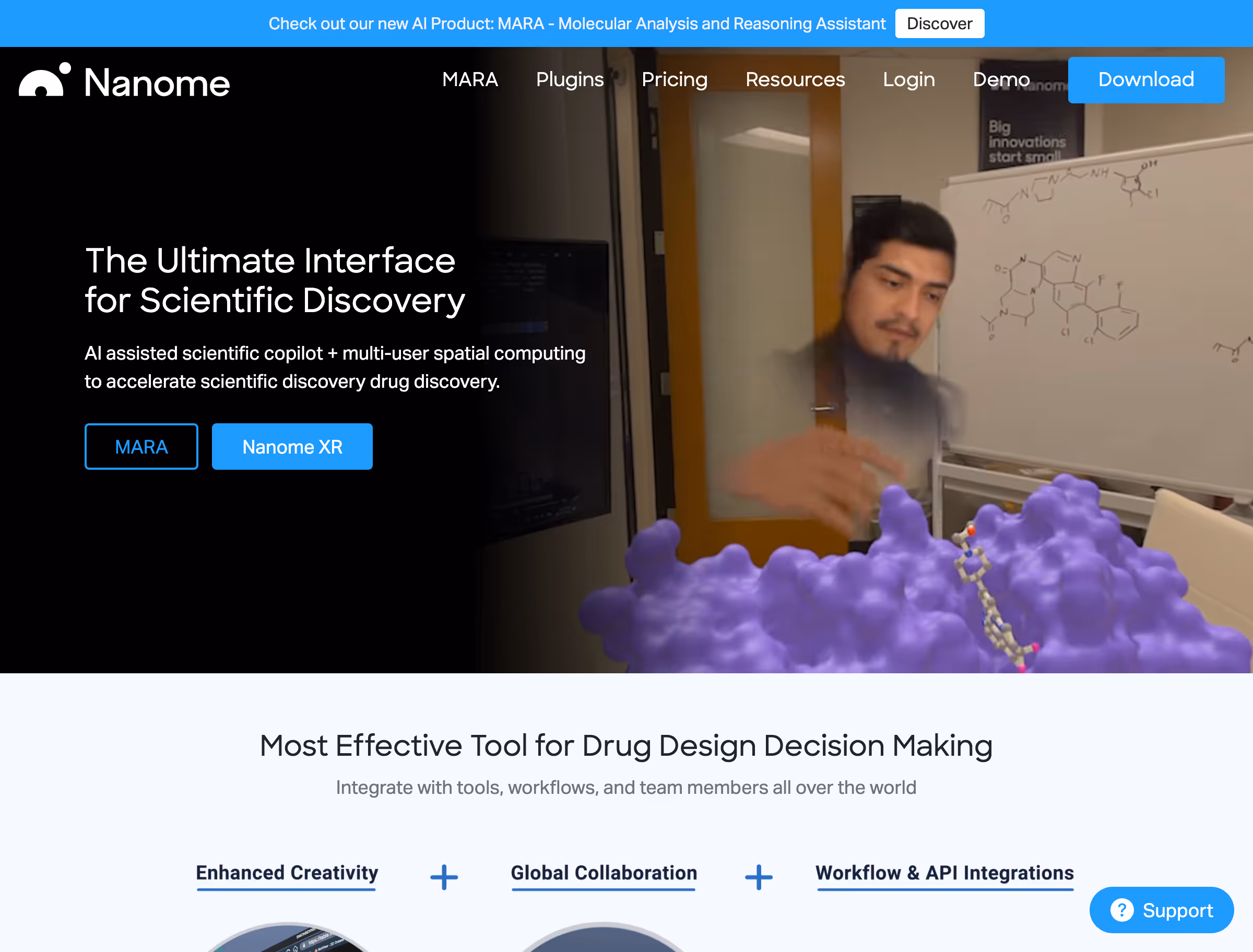The height and width of the screenshot is (952, 1253).
Task: Expand the Resources menu
Action: point(795,79)
